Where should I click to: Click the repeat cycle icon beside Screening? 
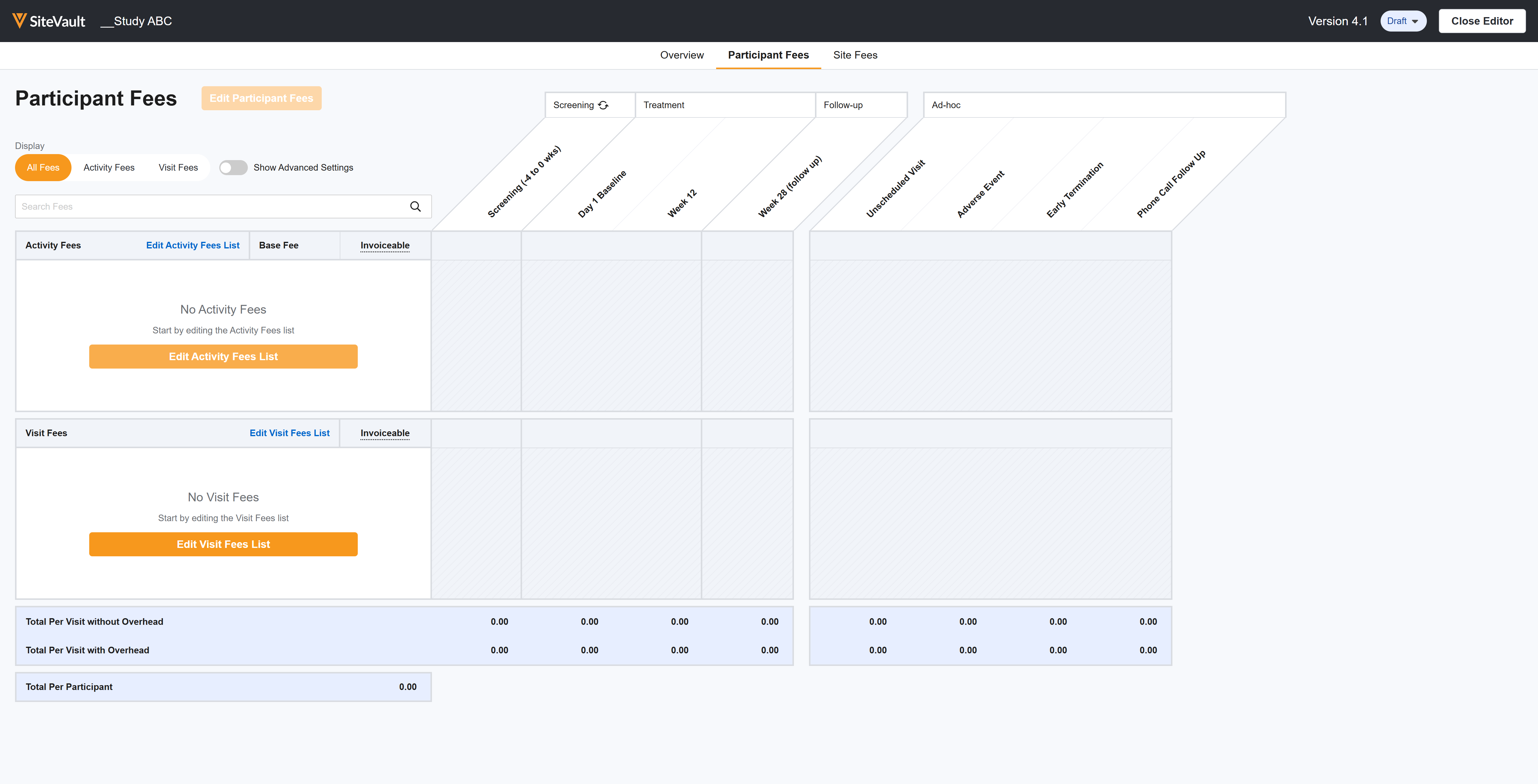coord(603,105)
